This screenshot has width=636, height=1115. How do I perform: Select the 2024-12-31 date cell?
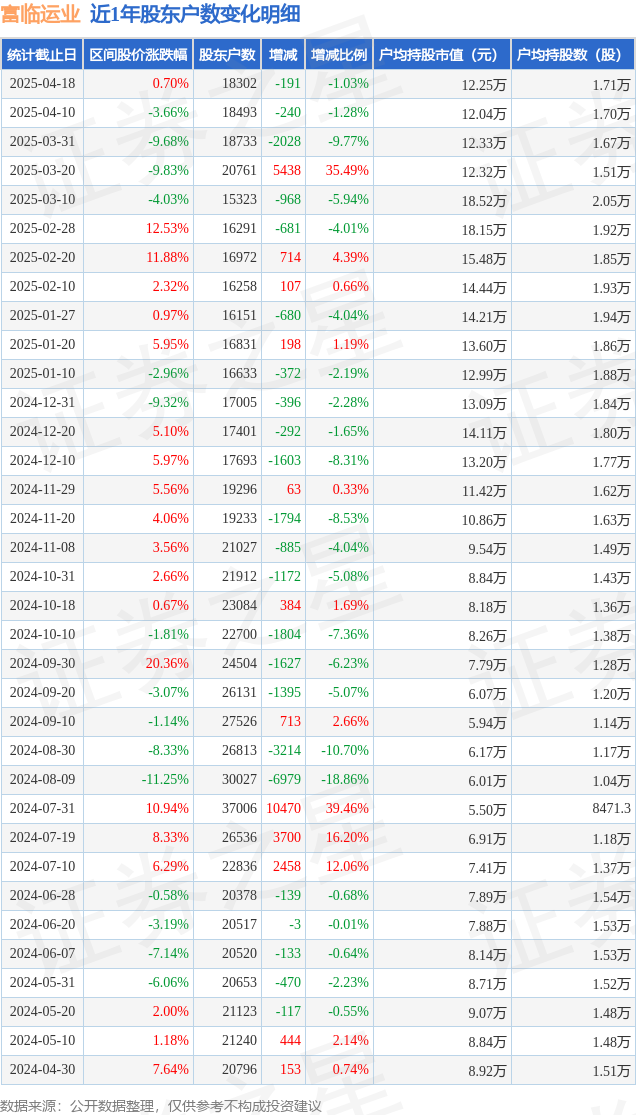(x=42, y=402)
